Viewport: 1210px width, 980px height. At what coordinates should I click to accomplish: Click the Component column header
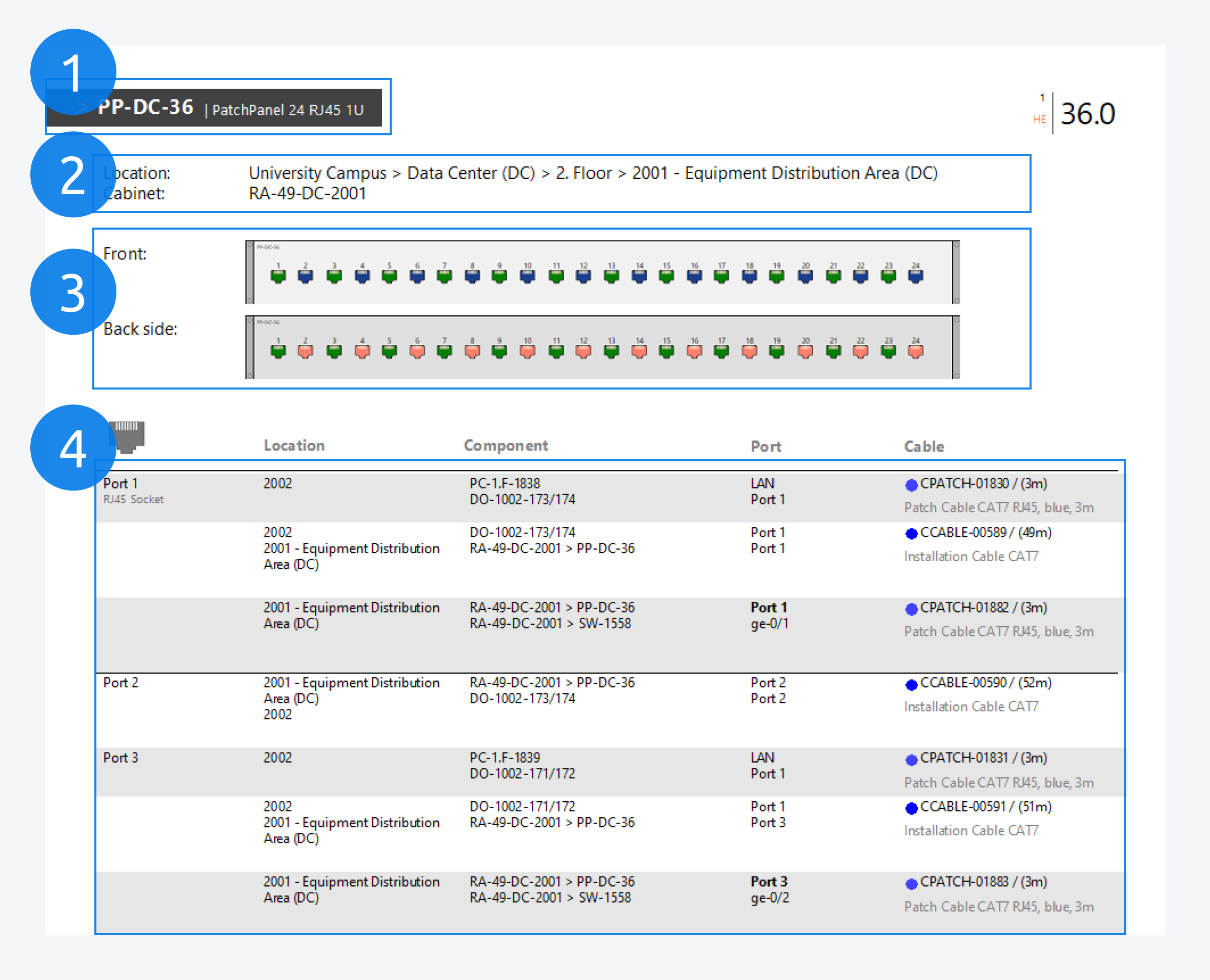click(x=506, y=445)
